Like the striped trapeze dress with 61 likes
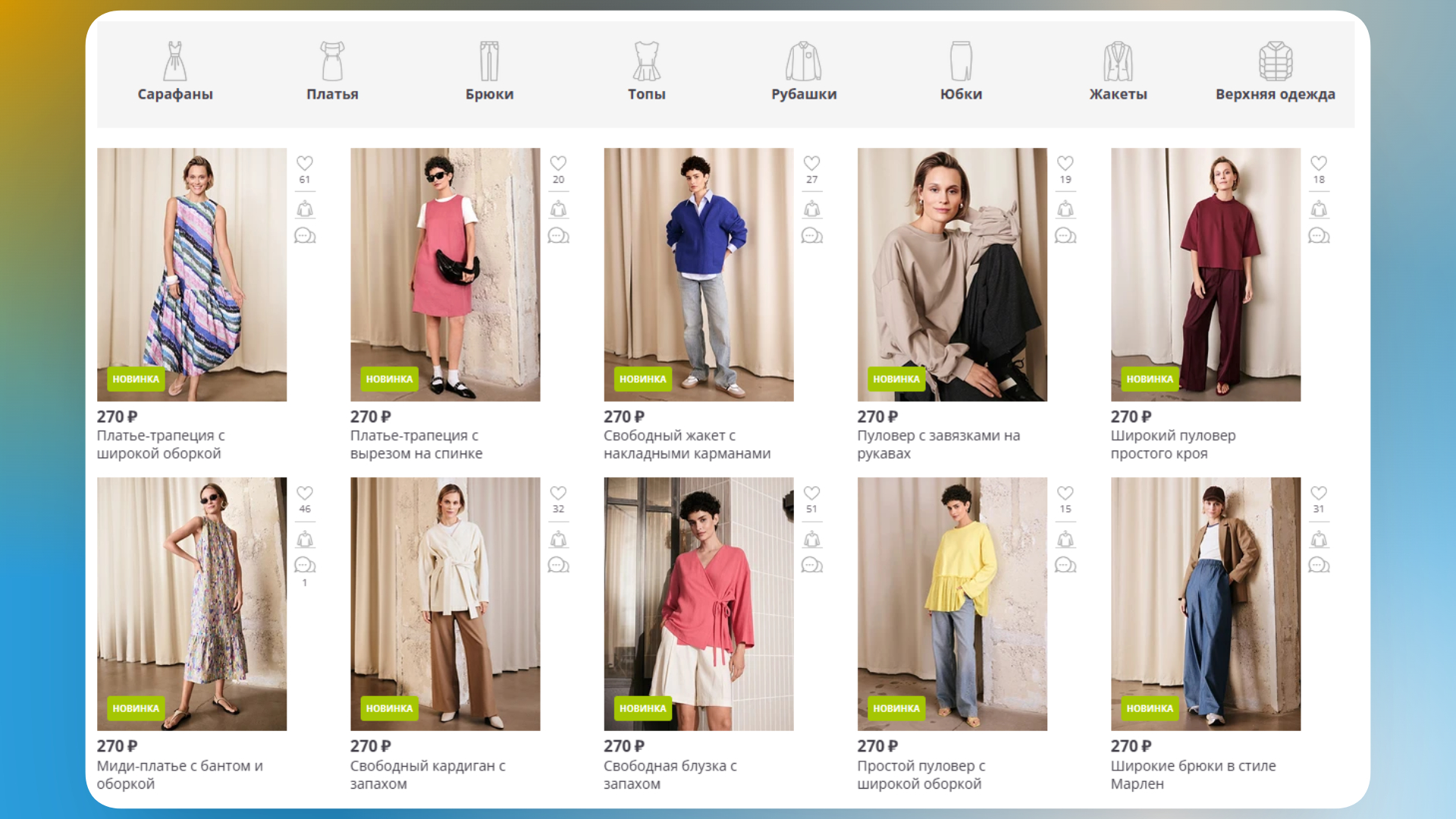This screenshot has height=819, width=1456. click(304, 163)
